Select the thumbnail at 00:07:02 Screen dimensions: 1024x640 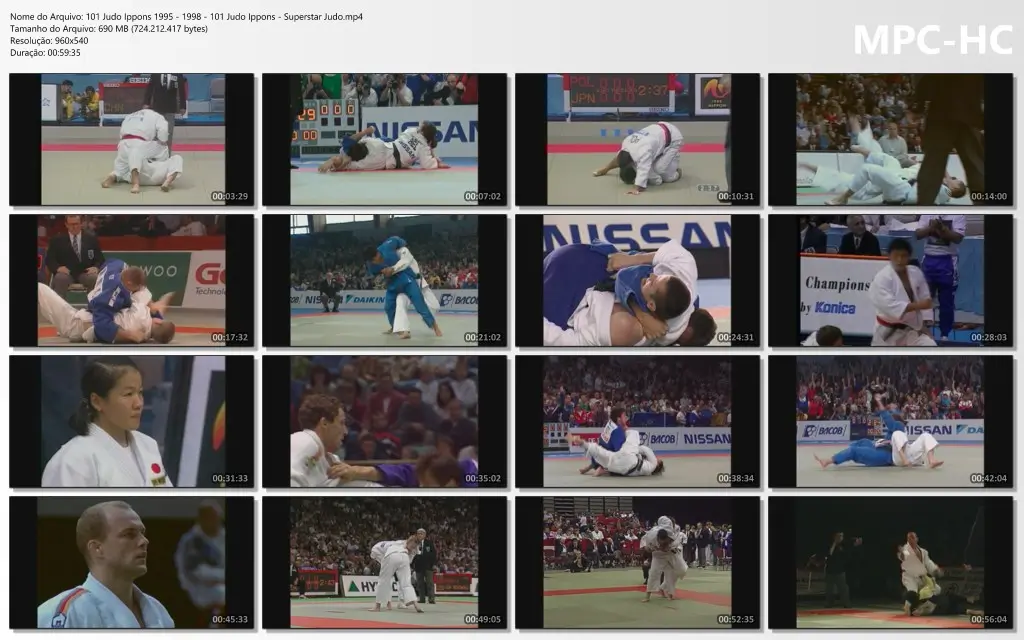(x=385, y=140)
